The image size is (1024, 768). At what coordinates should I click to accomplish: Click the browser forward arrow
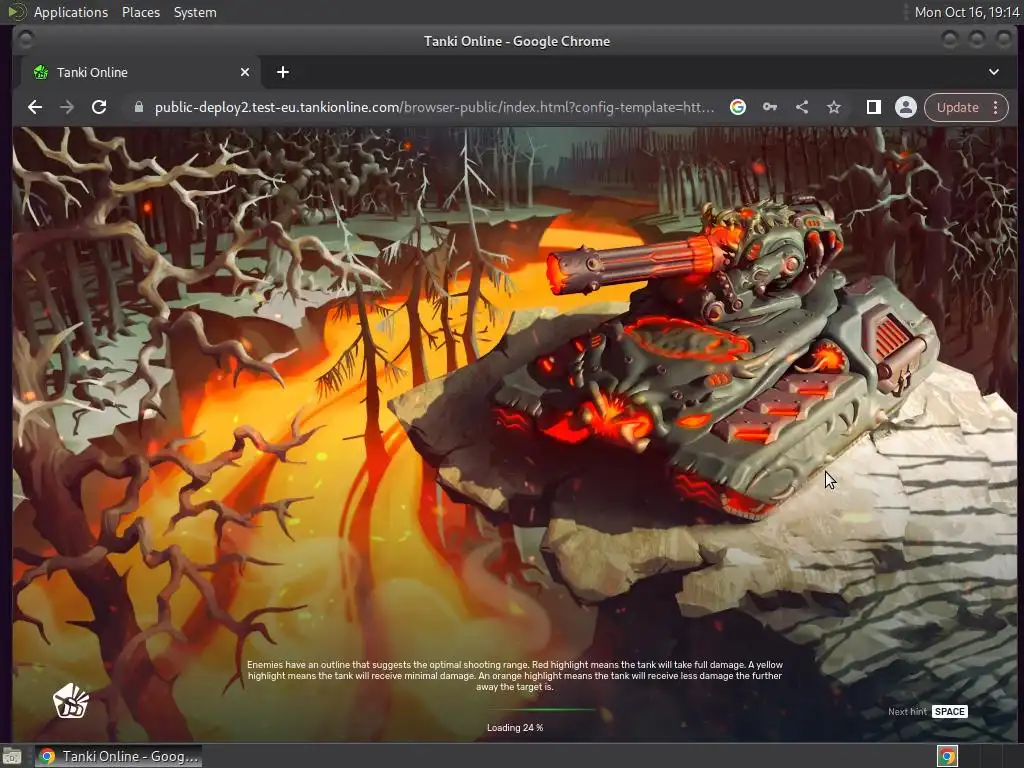[x=67, y=107]
